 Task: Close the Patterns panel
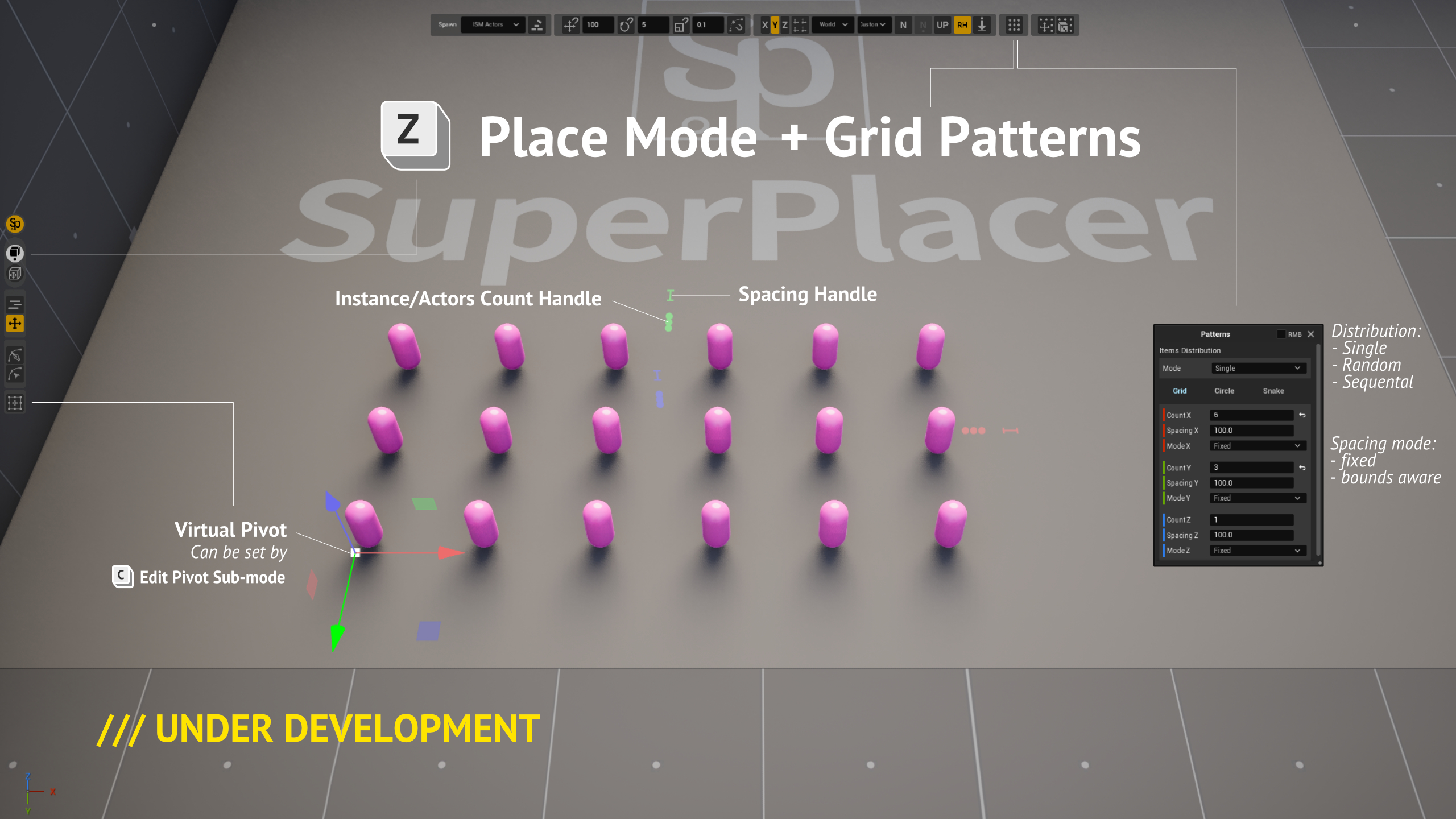click(1311, 334)
